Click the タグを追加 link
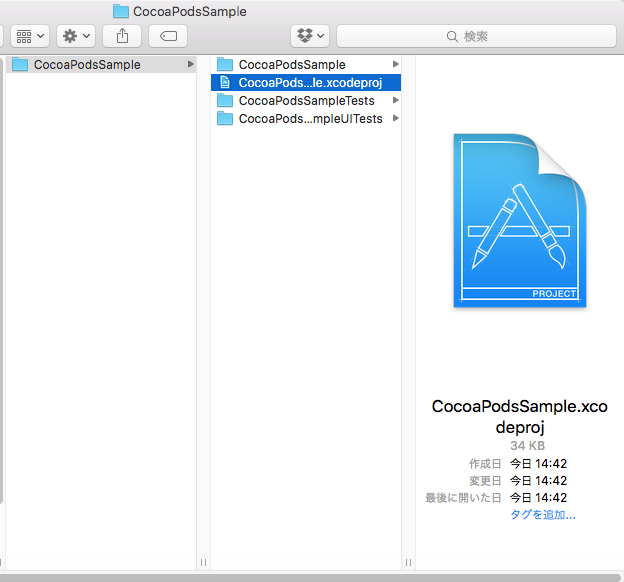The image size is (624, 582). point(542,515)
